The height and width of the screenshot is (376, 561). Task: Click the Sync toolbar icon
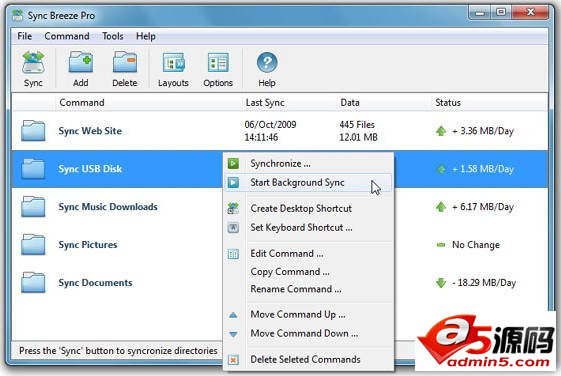pos(33,63)
